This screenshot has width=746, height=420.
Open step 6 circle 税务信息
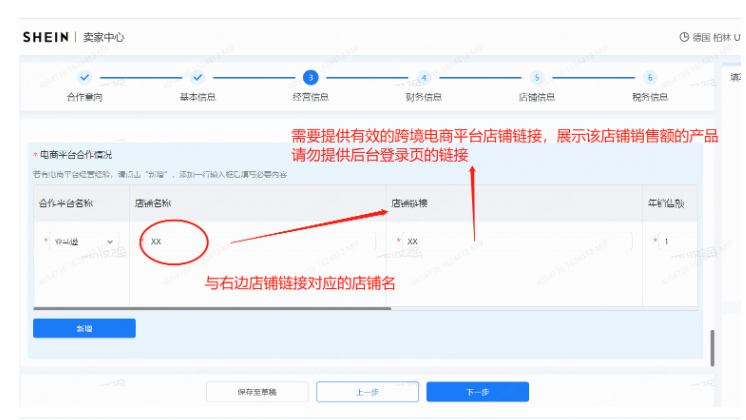pos(650,77)
